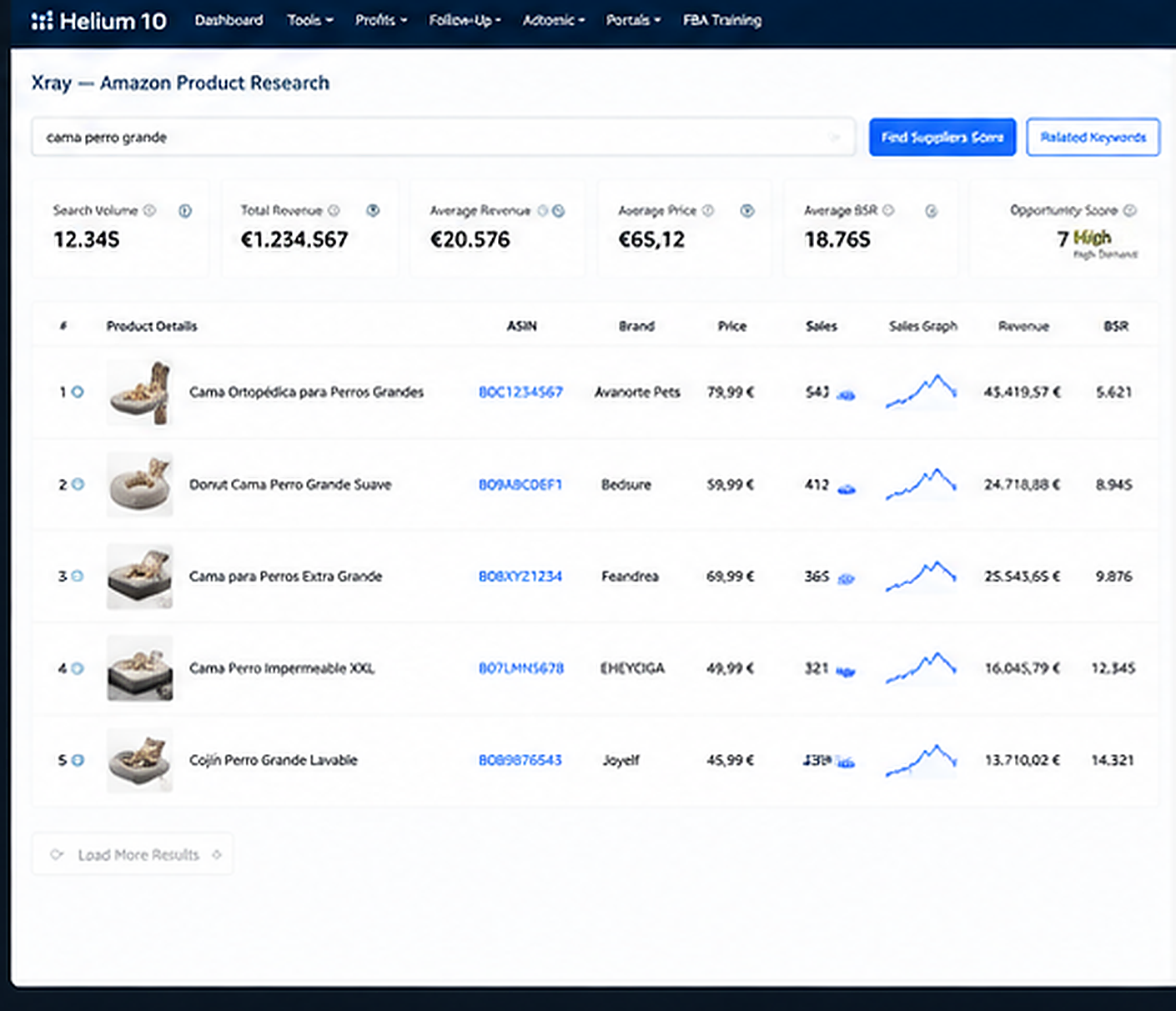Image resolution: width=1176 pixels, height=1011 pixels.
Task: Click the blue sales icon in the EHEYCIGA row
Action: tap(846, 671)
